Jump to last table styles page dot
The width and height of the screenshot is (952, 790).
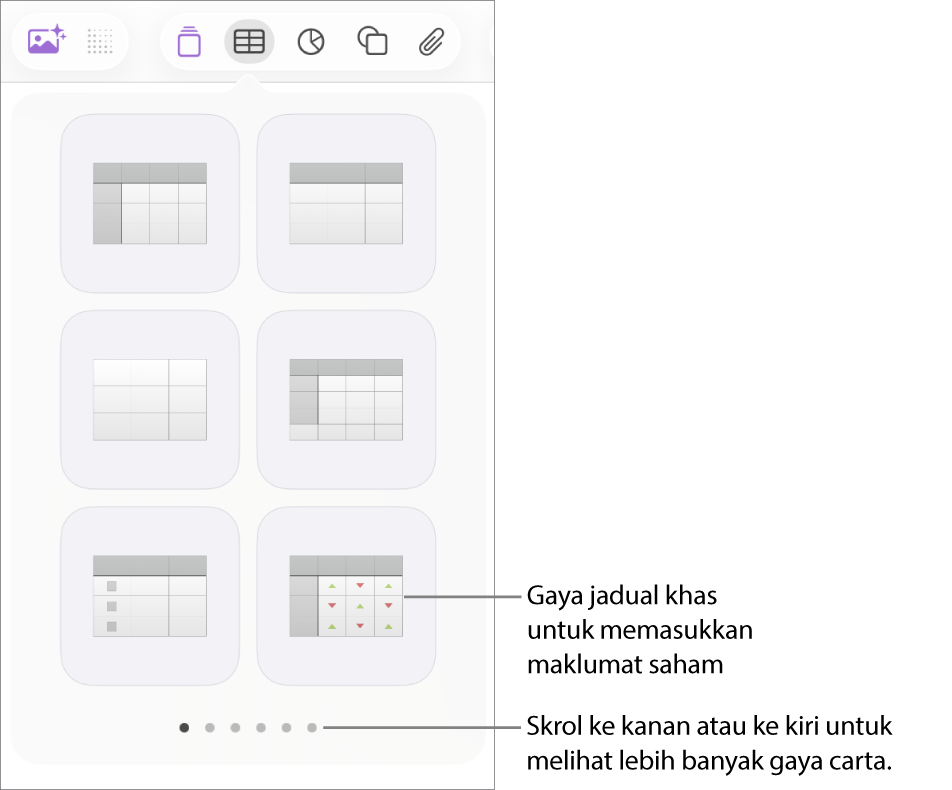coord(312,728)
